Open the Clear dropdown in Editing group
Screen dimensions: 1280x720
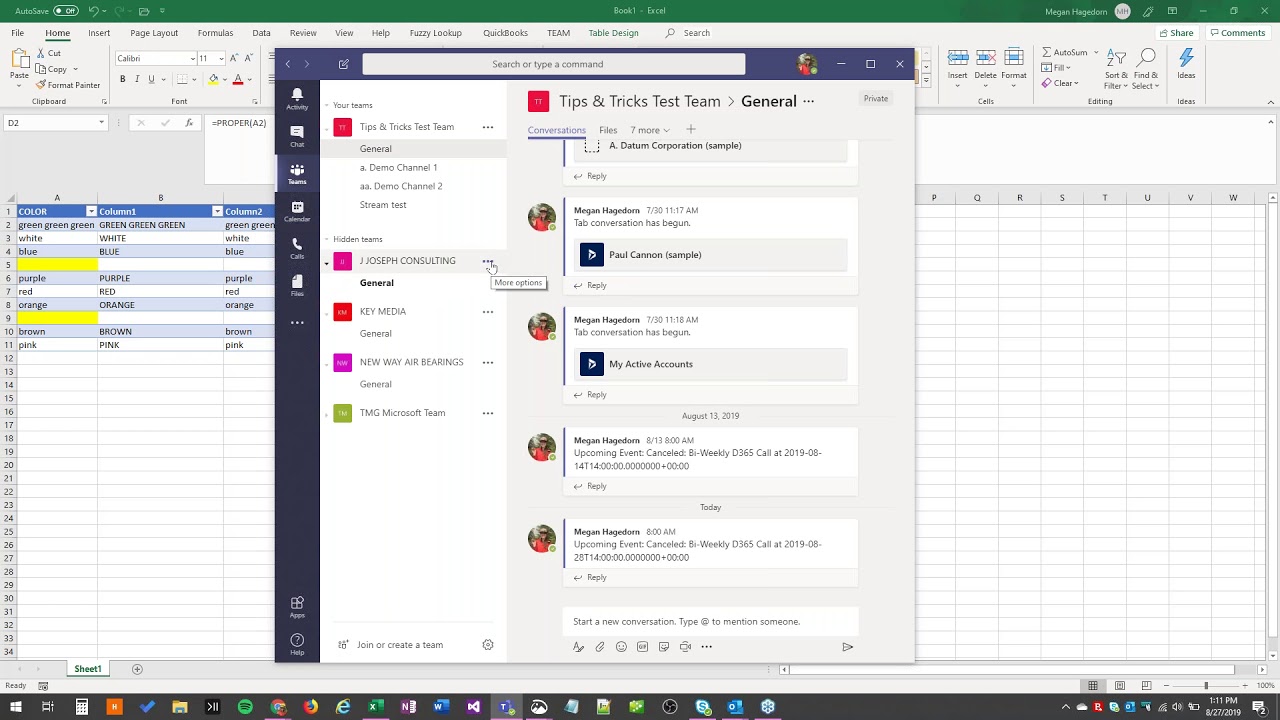(1078, 84)
